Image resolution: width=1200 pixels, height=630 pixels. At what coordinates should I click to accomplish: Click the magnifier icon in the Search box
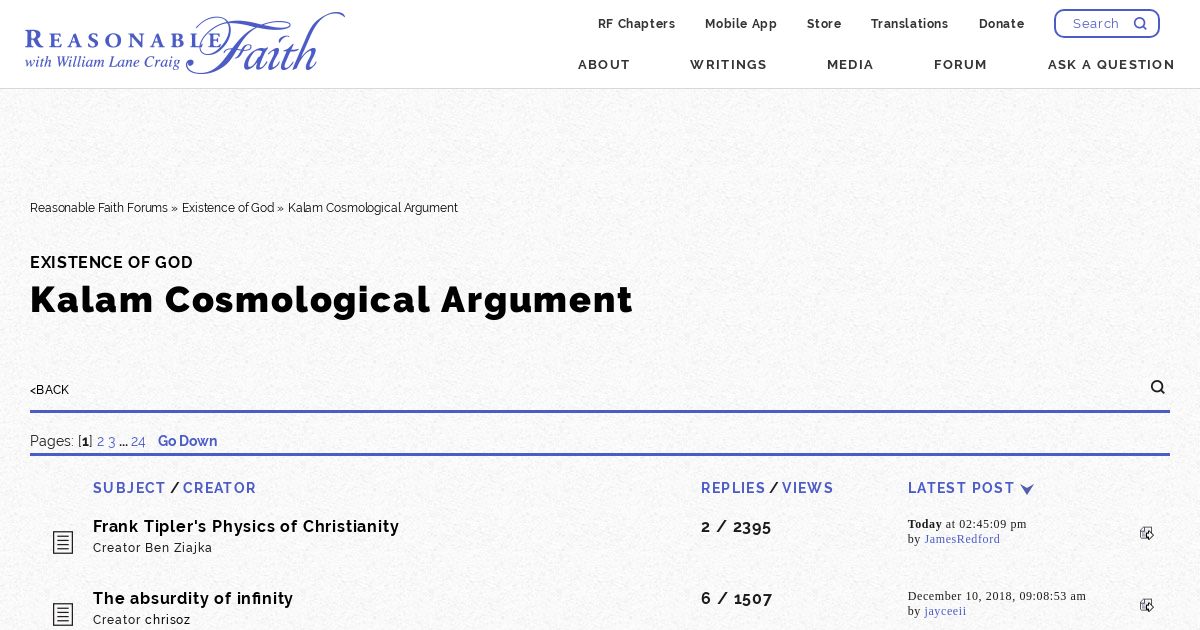point(1140,23)
